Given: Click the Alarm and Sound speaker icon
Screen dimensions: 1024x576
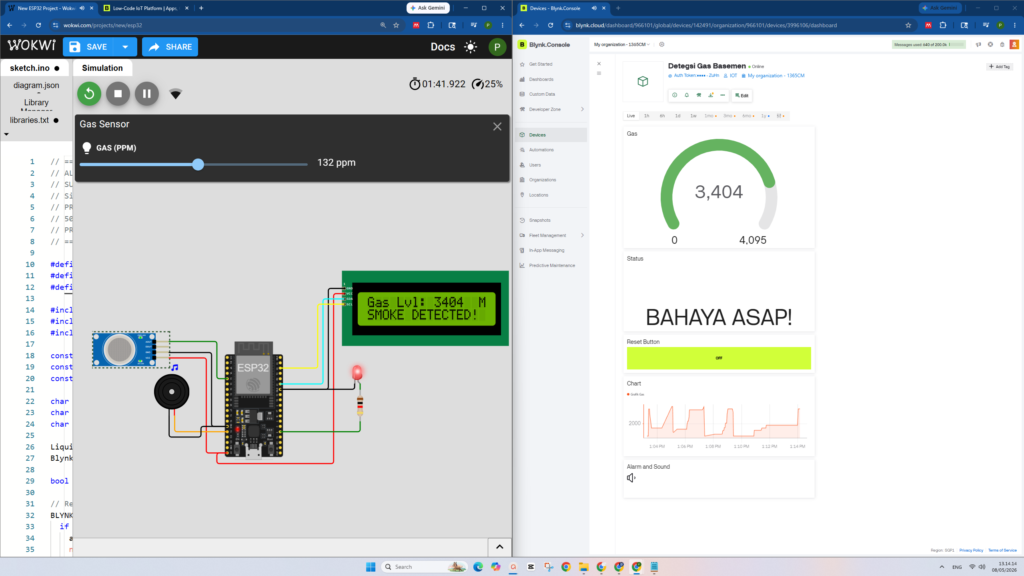Looking at the screenshot, I should [631, 478].
